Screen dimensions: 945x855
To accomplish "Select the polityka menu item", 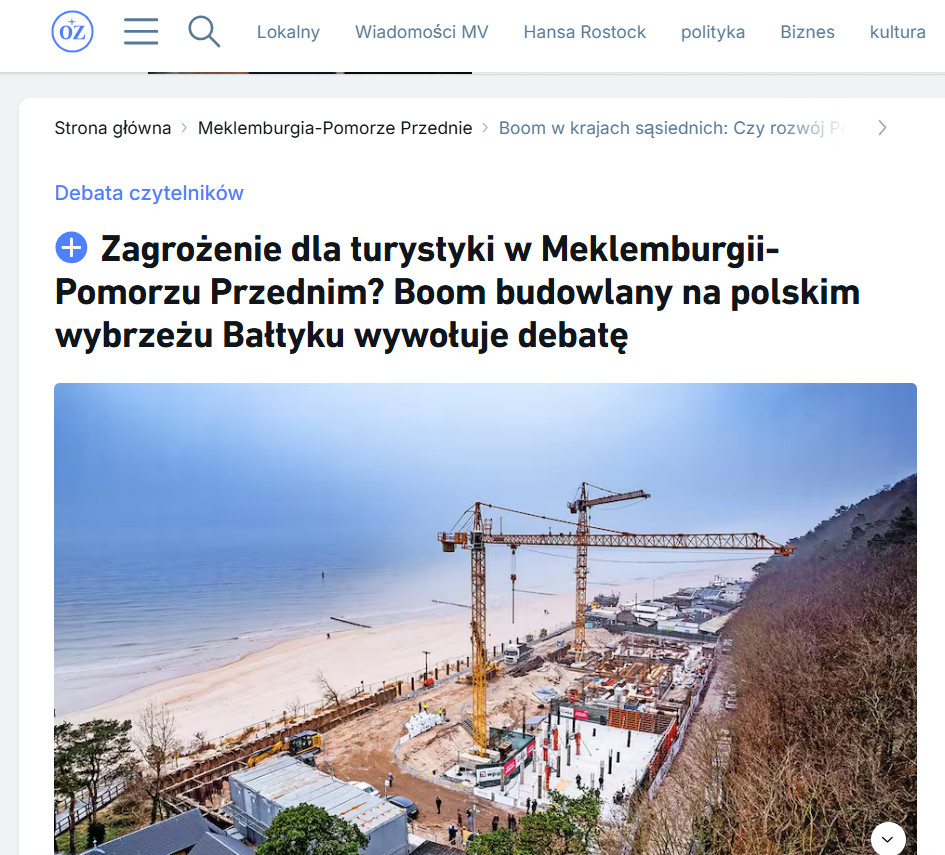I will click(712, 32).
